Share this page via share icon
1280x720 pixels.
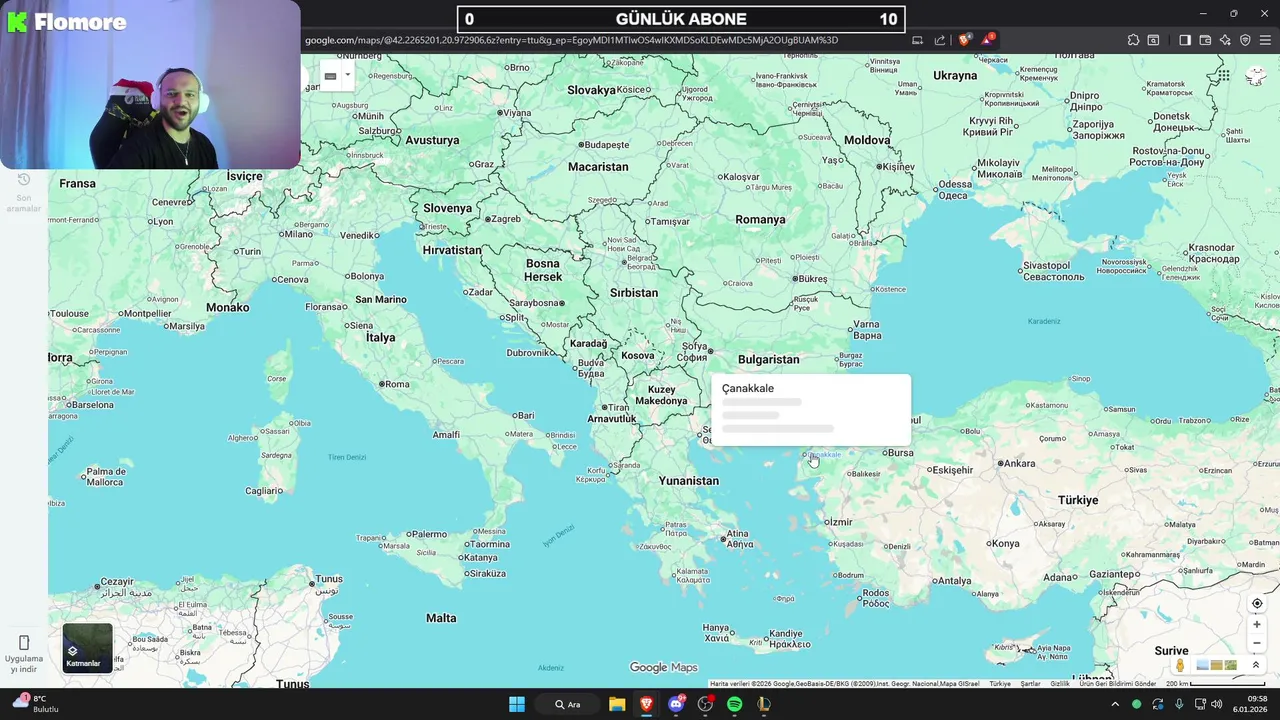click(940, 40)
